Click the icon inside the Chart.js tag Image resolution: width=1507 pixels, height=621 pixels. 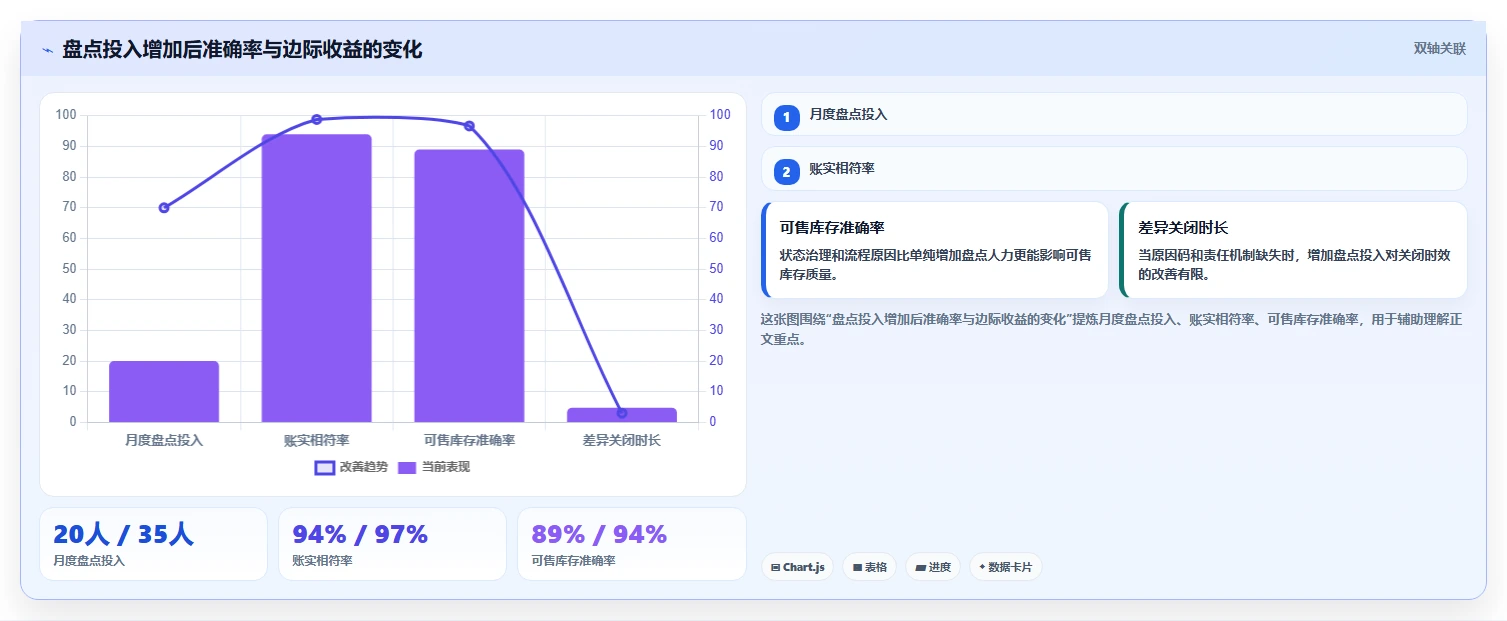point(775,567)
